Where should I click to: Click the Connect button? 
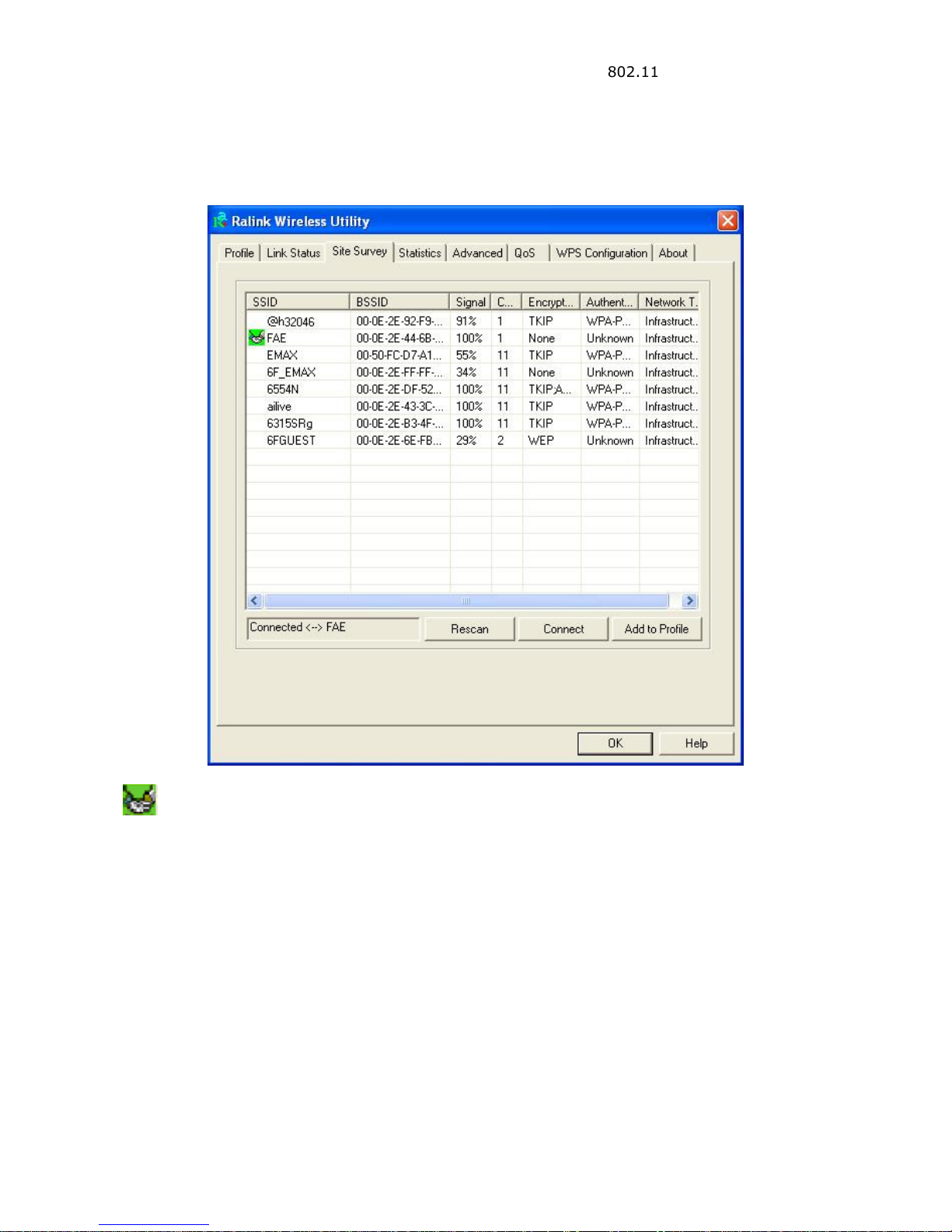563,629
